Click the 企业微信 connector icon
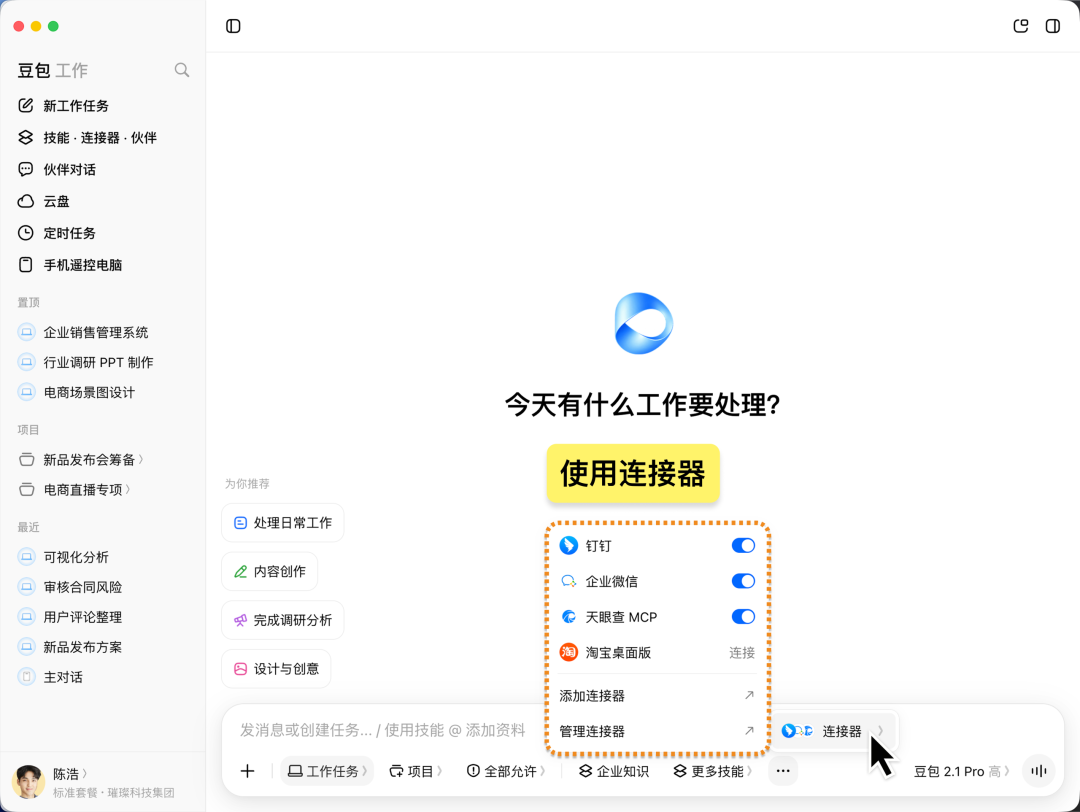 pyautogui.click(x=568, y=581)
